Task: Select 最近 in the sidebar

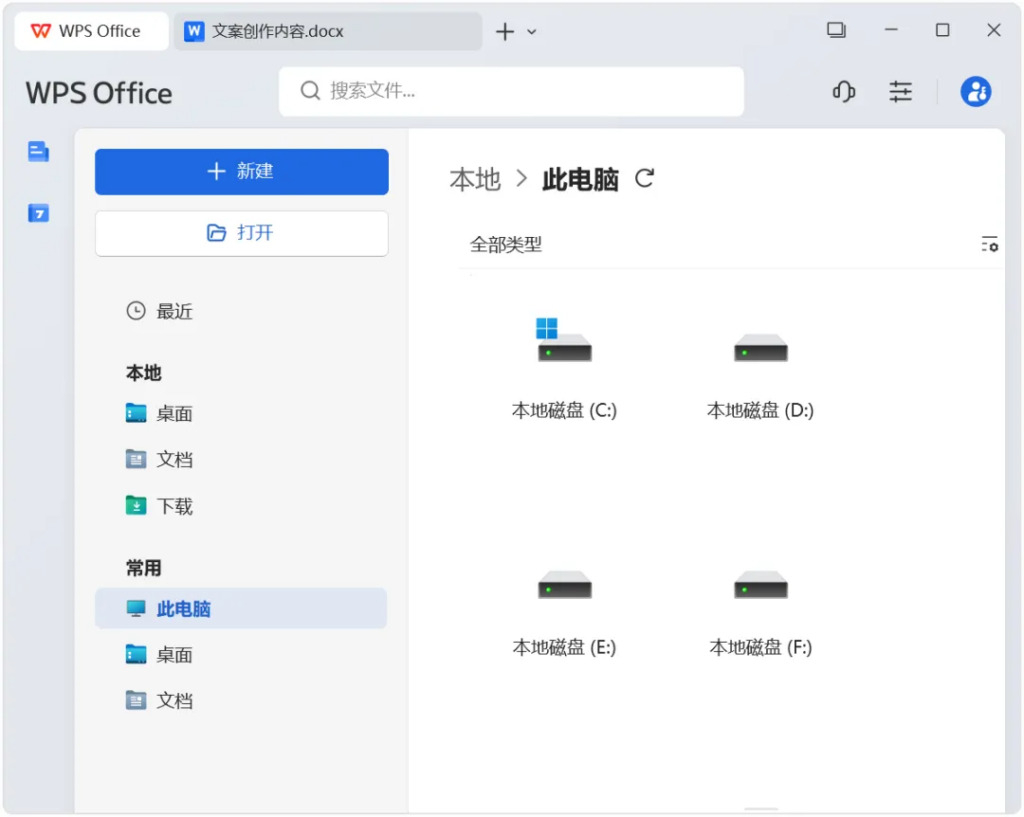Action: [x=173, y=311]
